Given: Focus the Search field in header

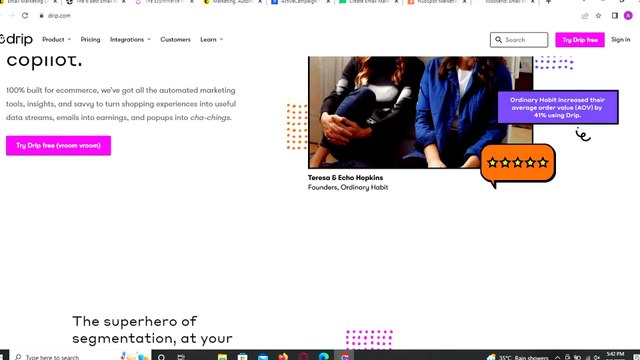Looking at the screenshot, I should point(519,40).
